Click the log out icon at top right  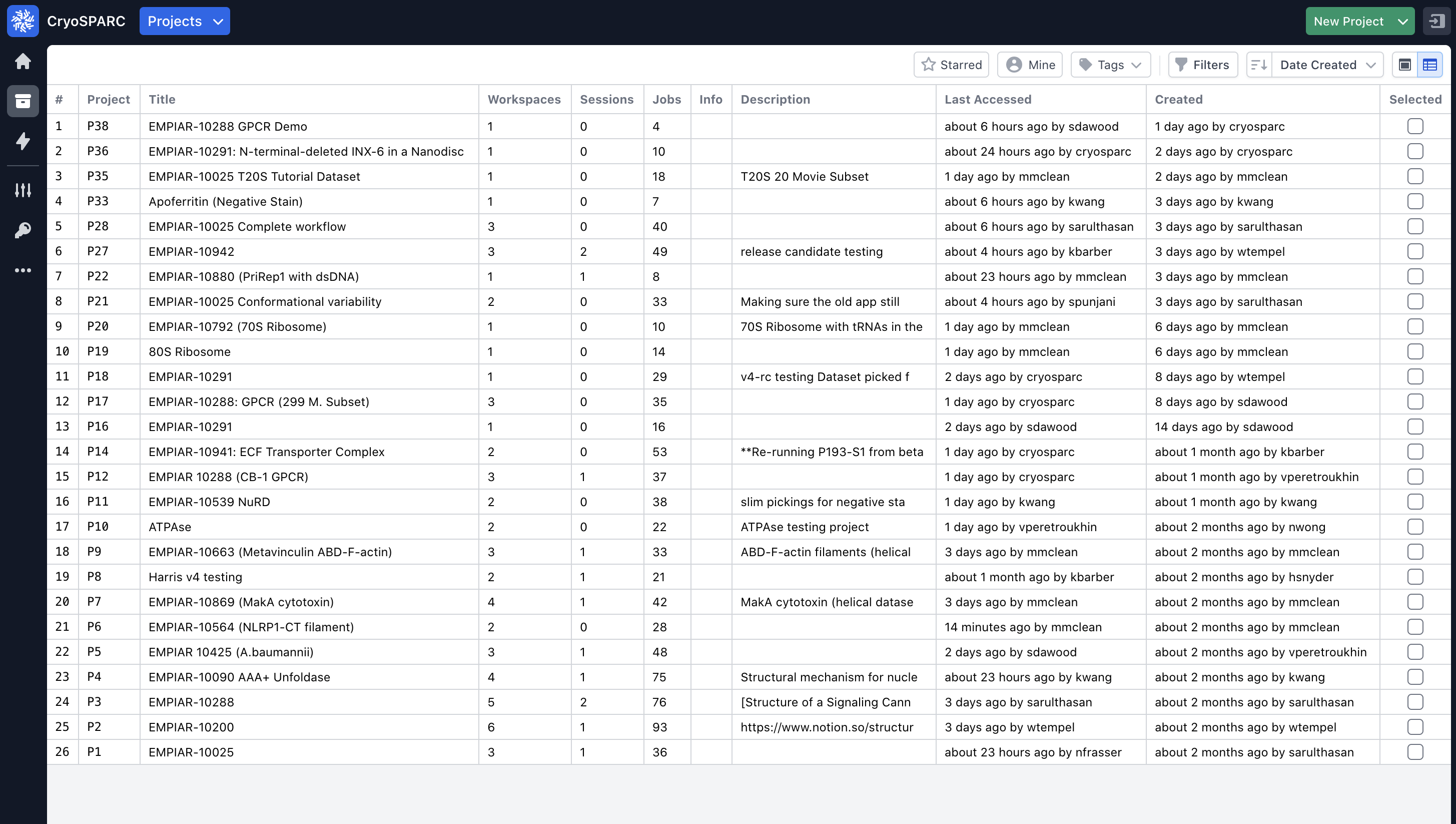(x=1437, y=21)
